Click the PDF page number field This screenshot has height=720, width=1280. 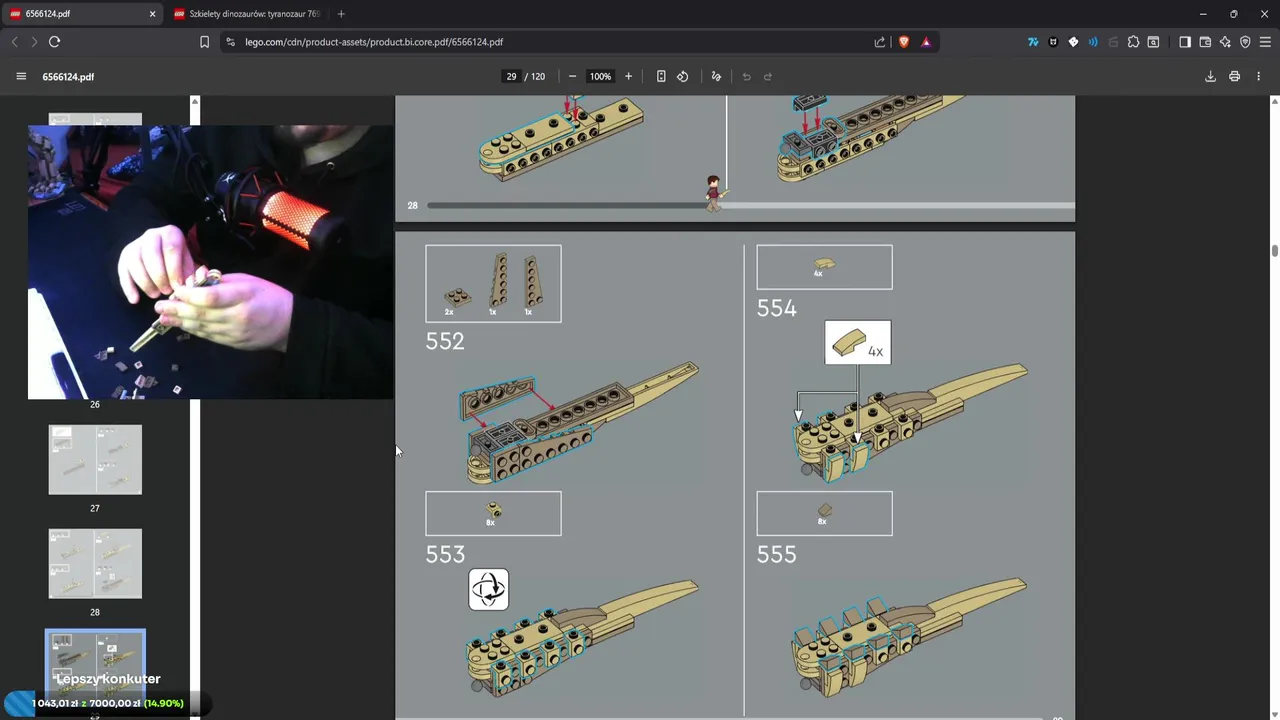click(511, 77)
